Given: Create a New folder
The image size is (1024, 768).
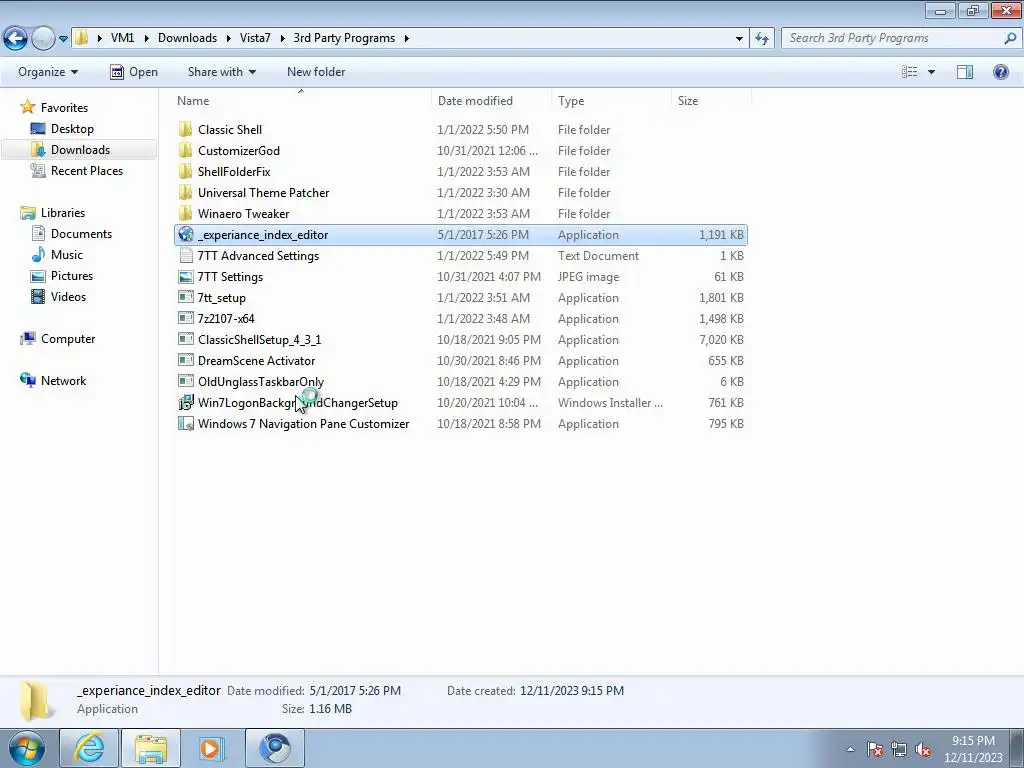Looking at the screenshot, I should [x=316, y=72].
